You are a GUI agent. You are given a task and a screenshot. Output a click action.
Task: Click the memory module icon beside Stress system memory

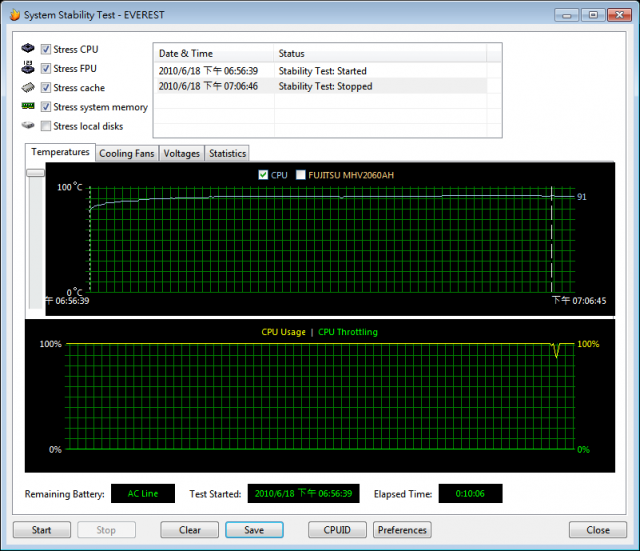pos(28,107)
